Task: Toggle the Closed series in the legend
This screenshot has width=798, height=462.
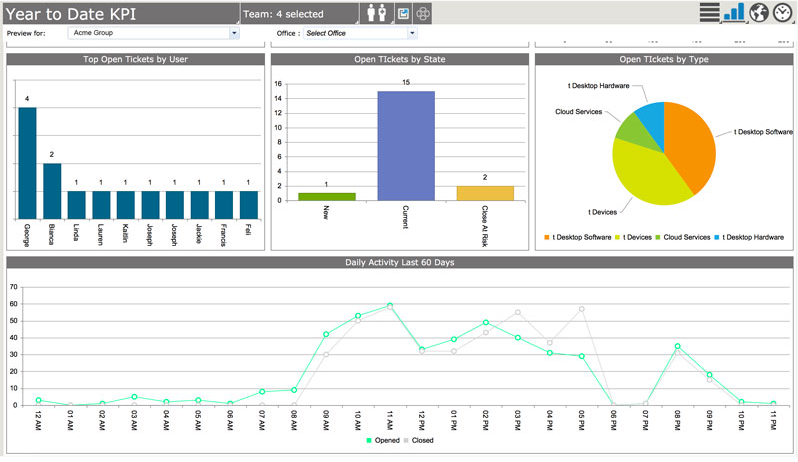Action: pyautogui.click(x=419, y=441)
